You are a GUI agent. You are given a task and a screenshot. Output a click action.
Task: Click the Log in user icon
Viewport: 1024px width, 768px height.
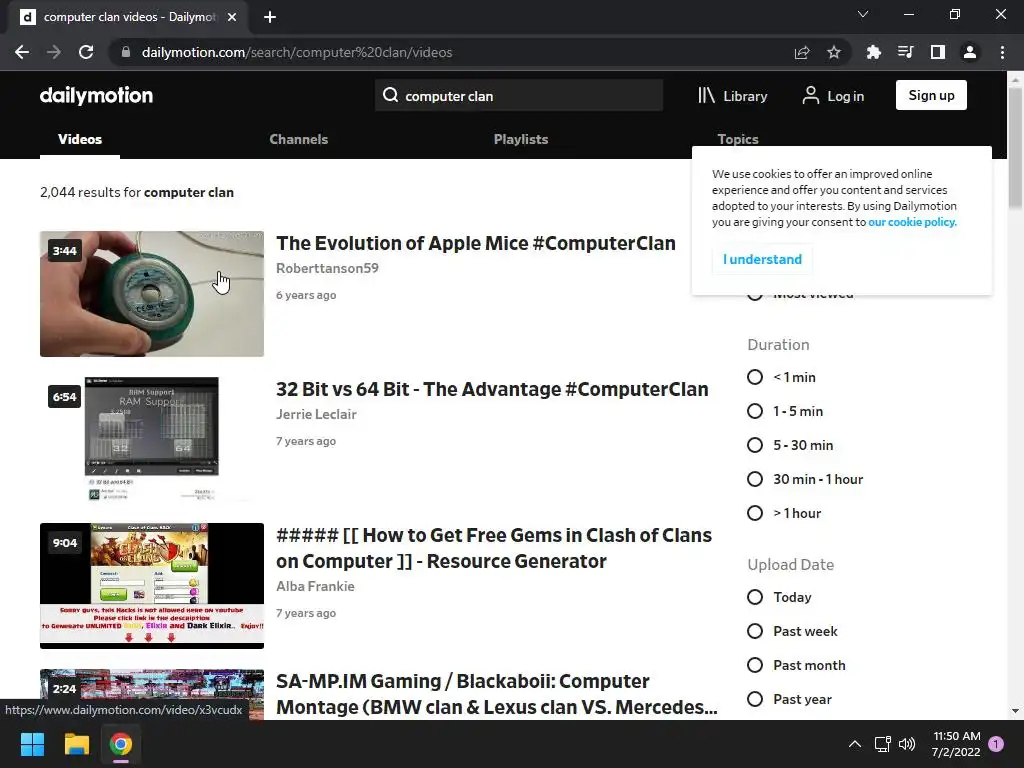[x=810, y=95]
